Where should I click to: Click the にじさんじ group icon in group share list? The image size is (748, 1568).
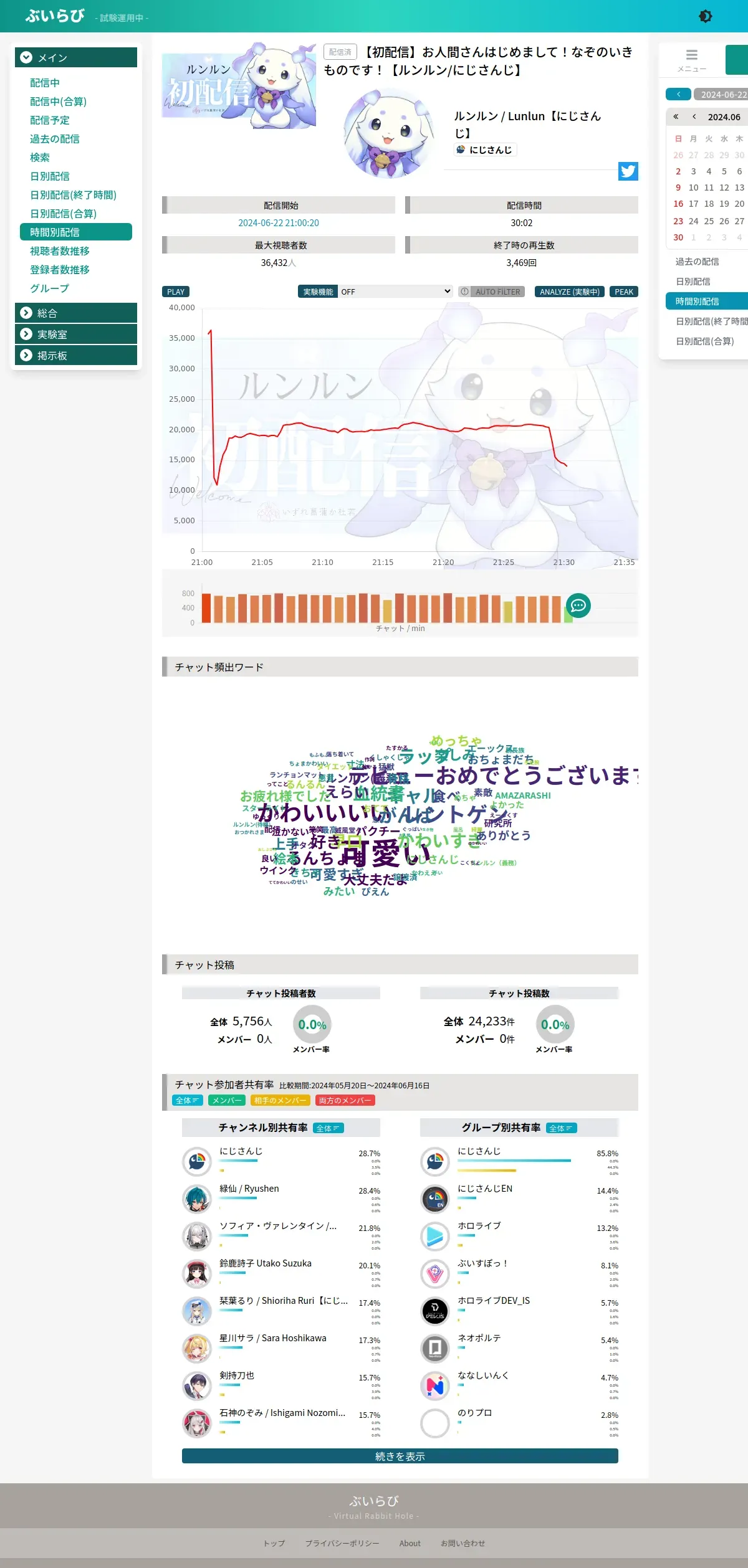(x=435, y=1161)
